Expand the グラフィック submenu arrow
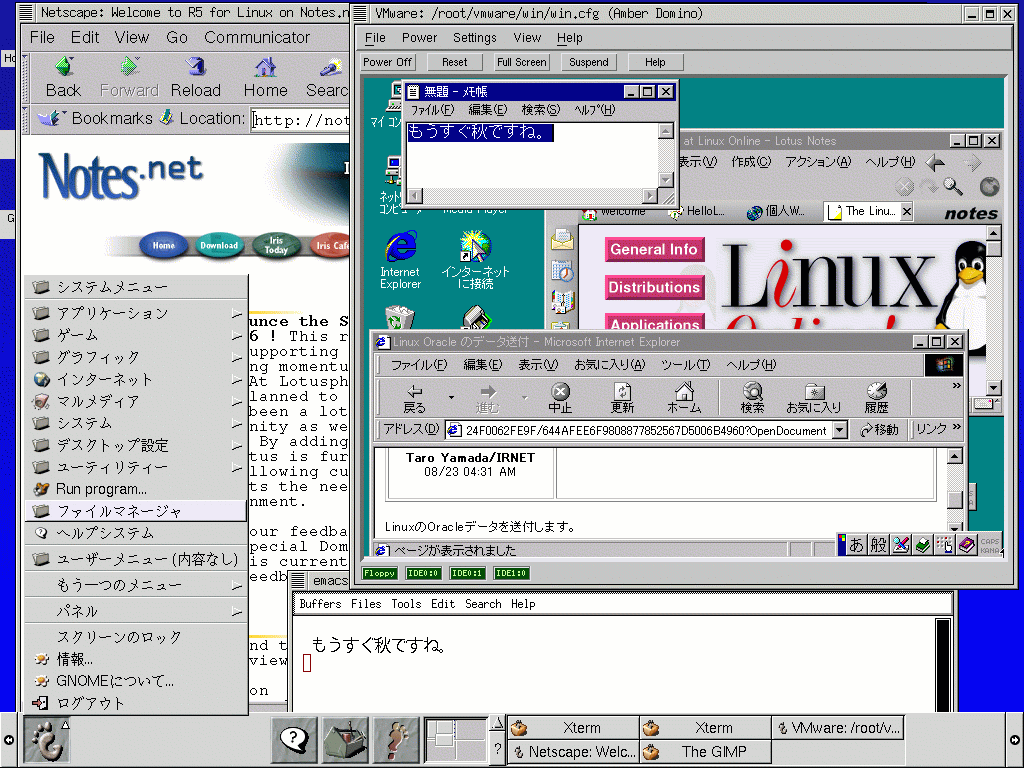Image resolution: width=1024 pixels, height=768 pixels. click(x=236, y=358)
